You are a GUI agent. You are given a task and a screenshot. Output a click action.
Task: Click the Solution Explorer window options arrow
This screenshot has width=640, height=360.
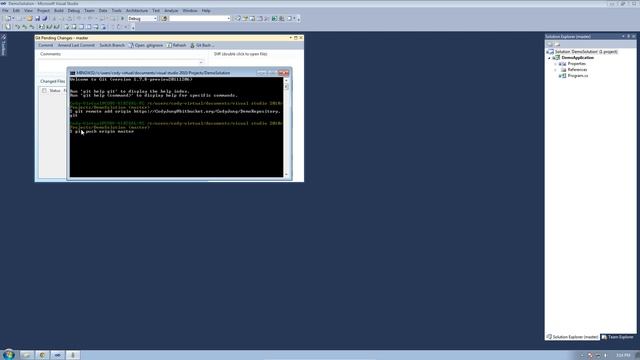[x=623, y=36]
